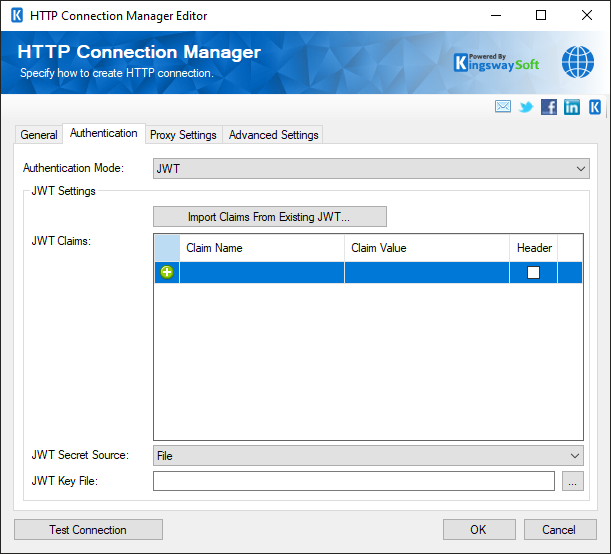Focus the JWT Key File text field

(x=353, y=482)
